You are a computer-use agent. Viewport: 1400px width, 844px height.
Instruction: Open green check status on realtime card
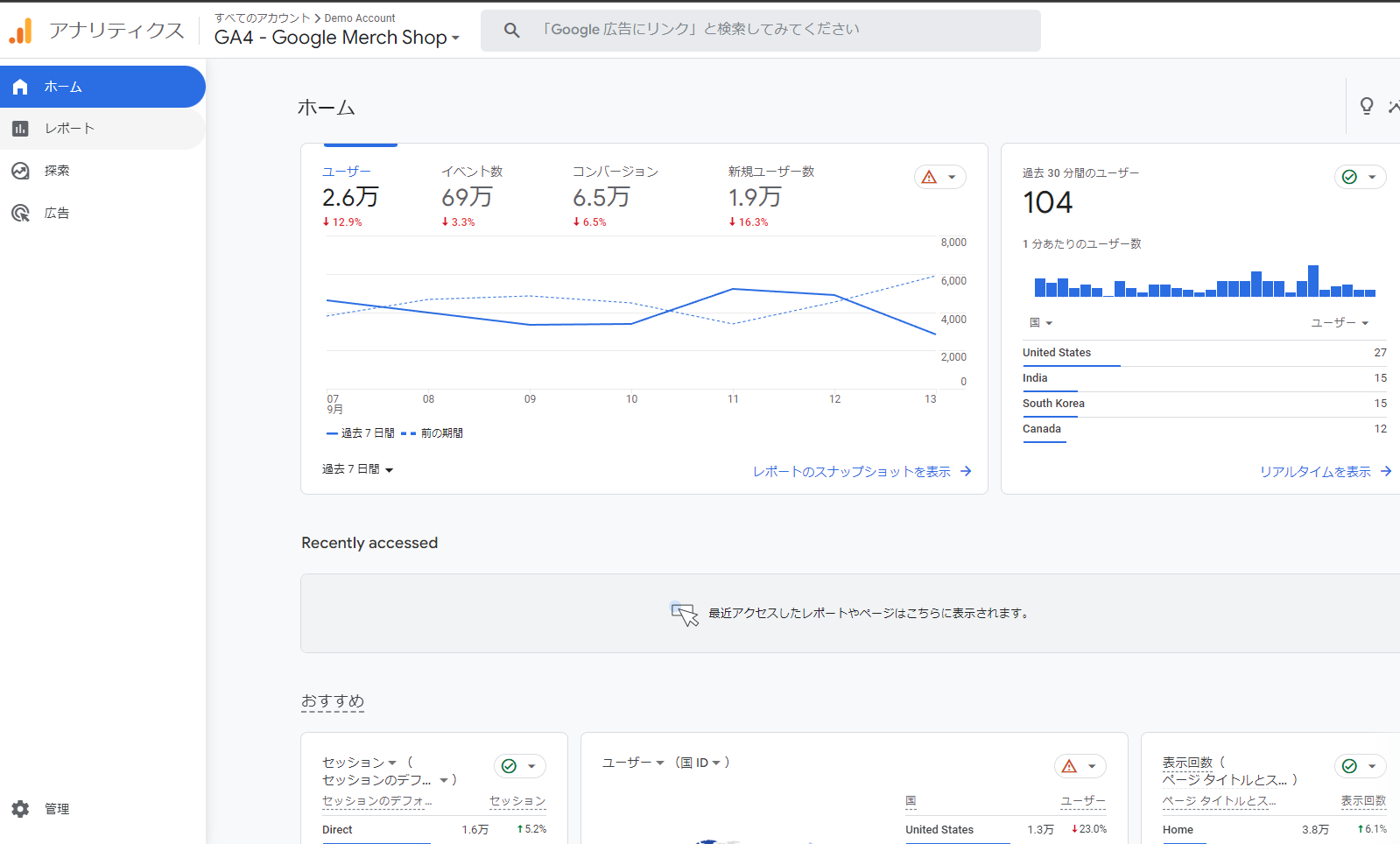tap(1359, 177)
